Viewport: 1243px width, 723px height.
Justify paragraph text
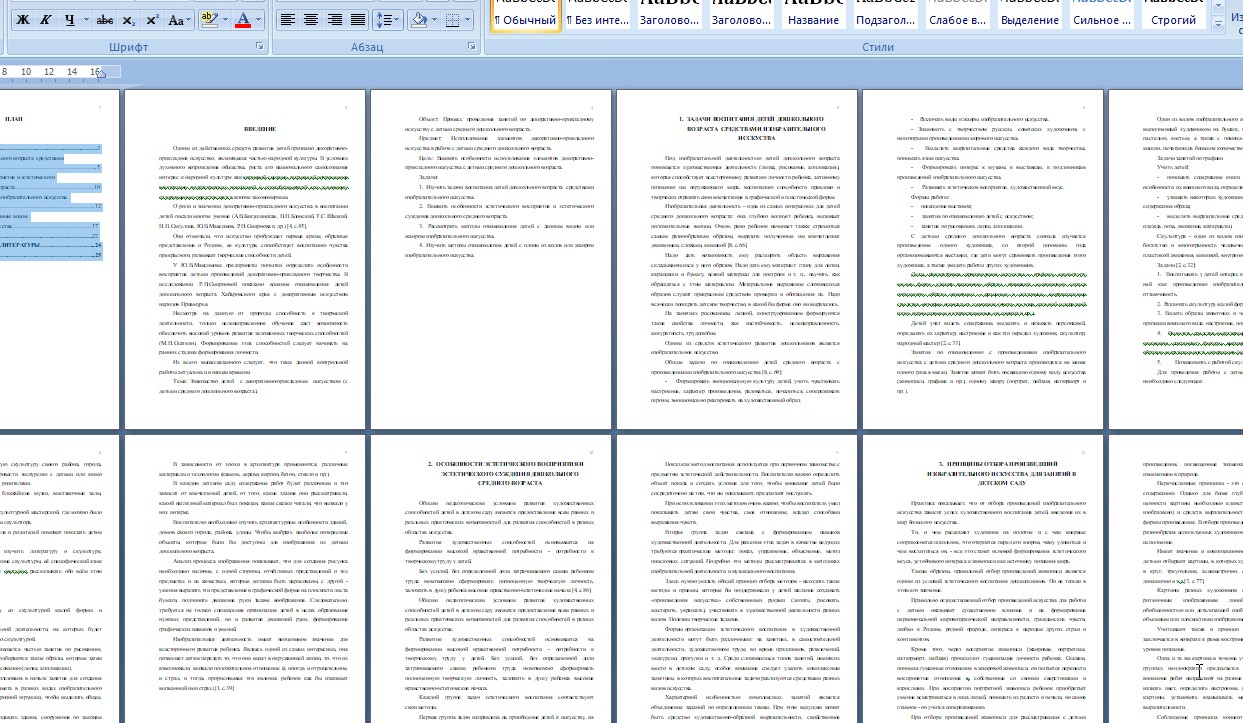[359, 20]
